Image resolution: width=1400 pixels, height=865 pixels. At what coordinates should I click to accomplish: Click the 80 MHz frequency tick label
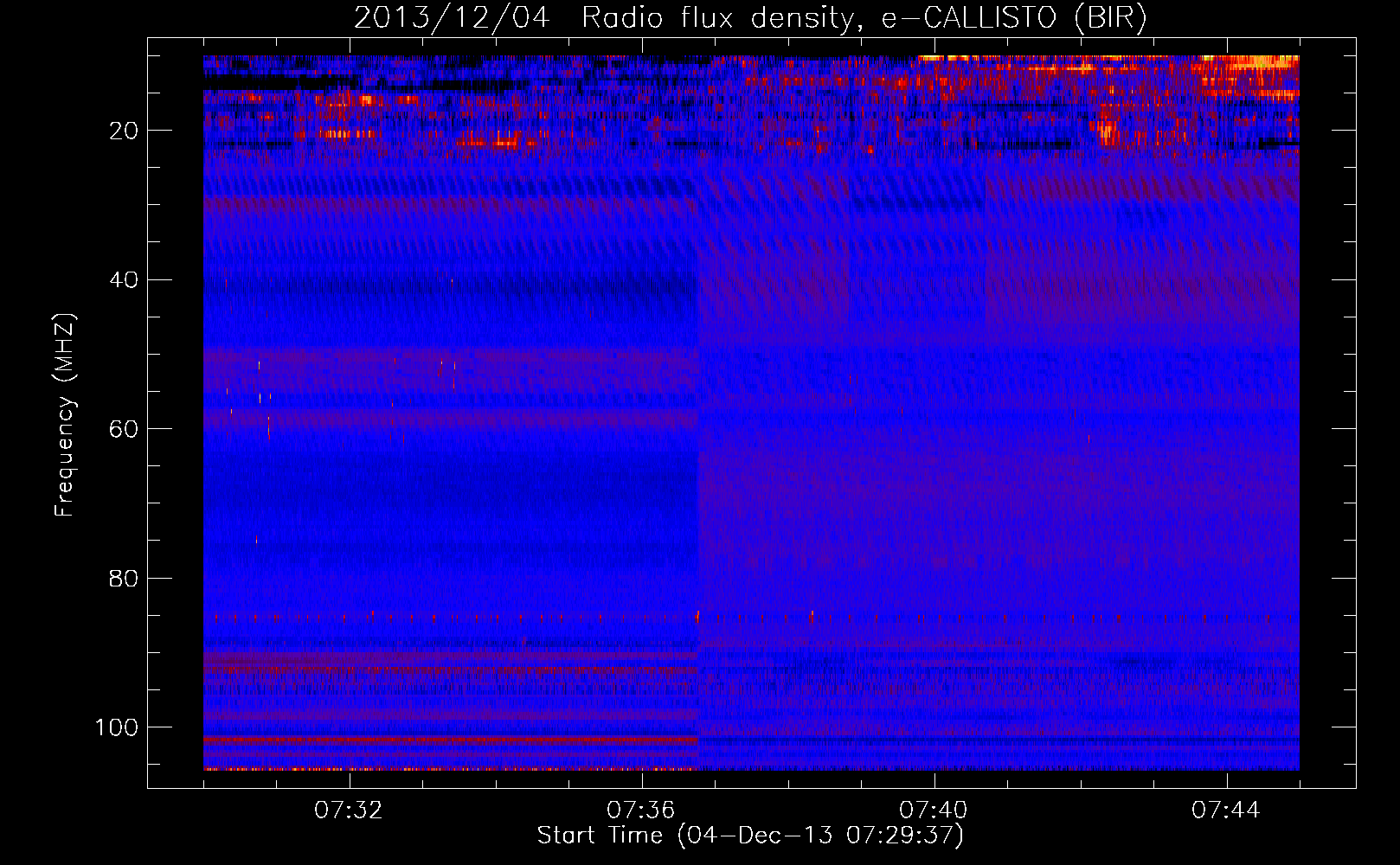125,578
